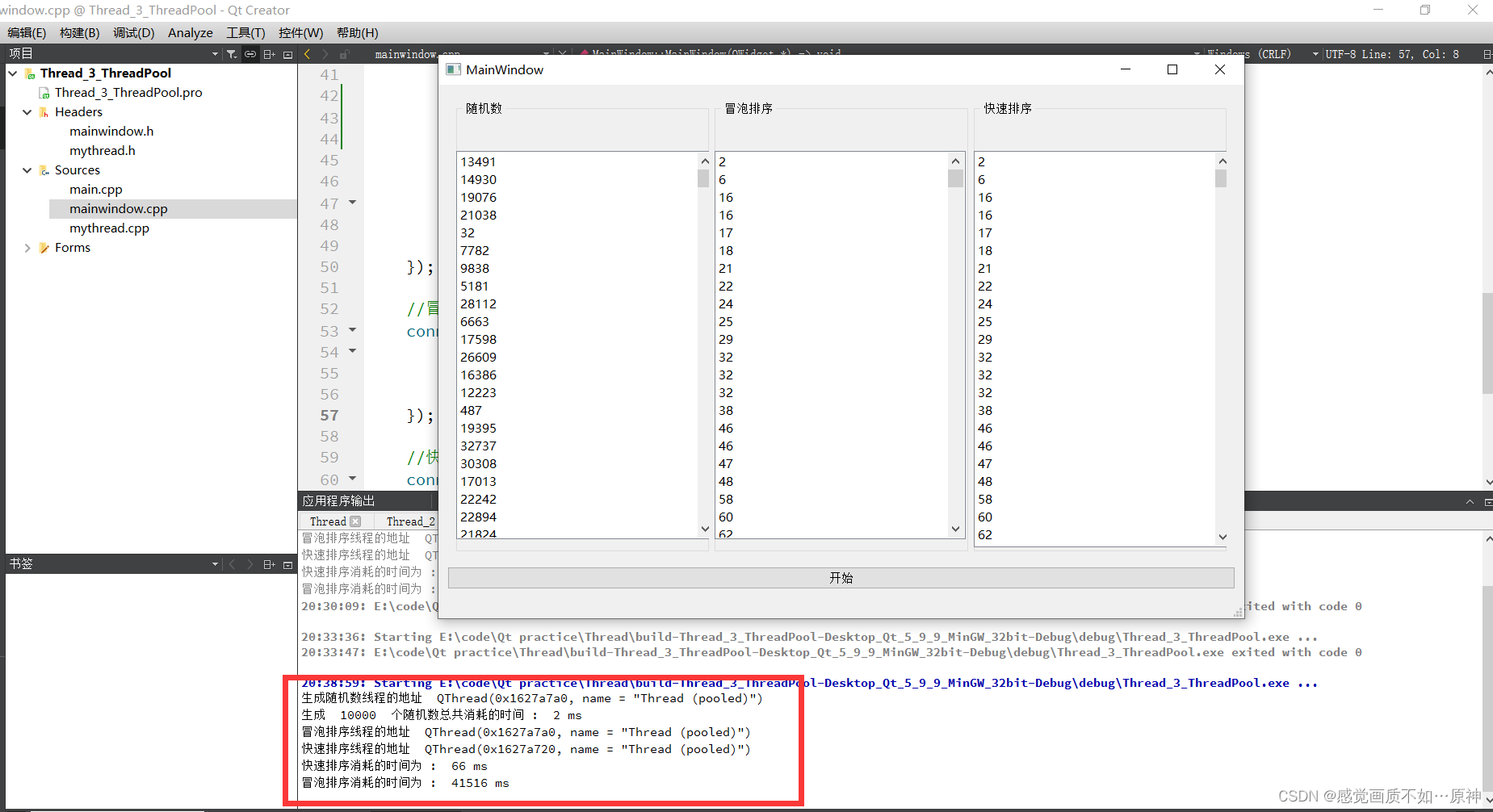Viewport: 1493px width, 812px height.
Task: Collapse output pane with up-arrow icon
Action: (x=1470, y=502)
